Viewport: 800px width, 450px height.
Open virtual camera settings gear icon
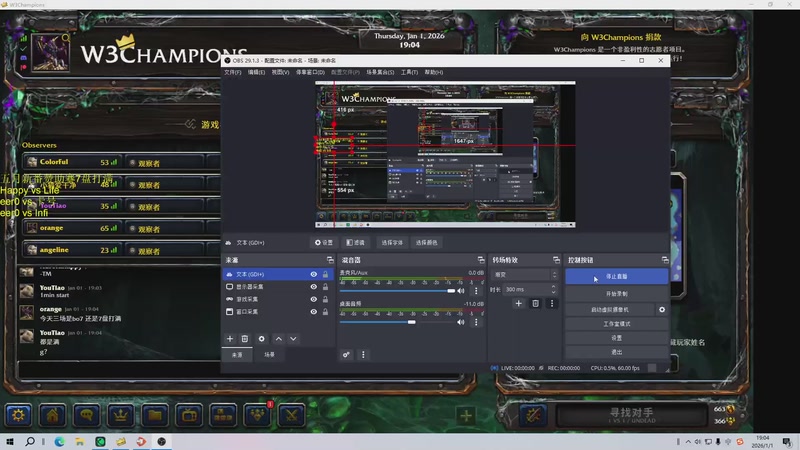pos(662,310)
